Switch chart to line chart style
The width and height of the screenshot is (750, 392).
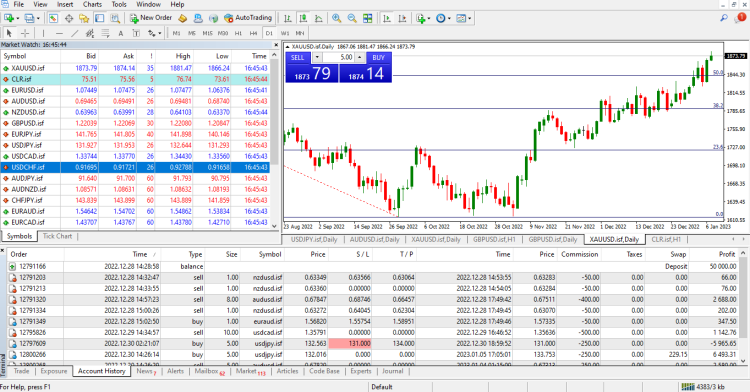[318, 18]
